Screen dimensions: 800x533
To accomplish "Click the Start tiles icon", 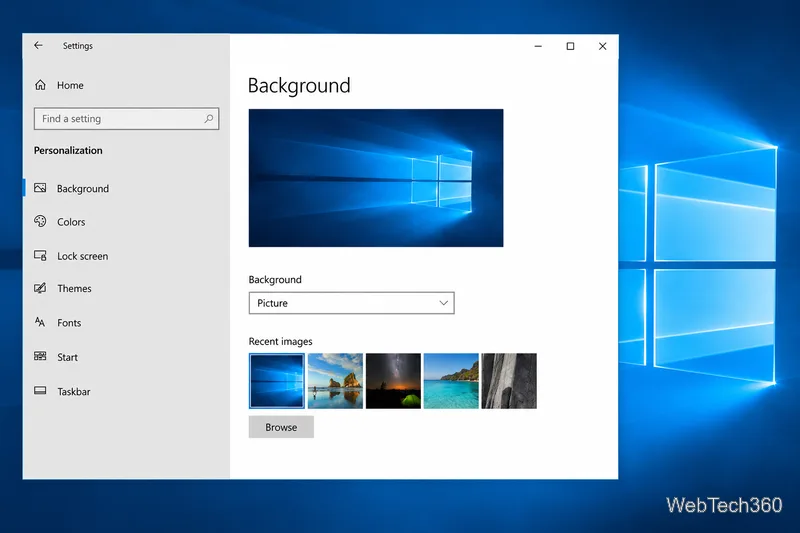I will (40, 357).
